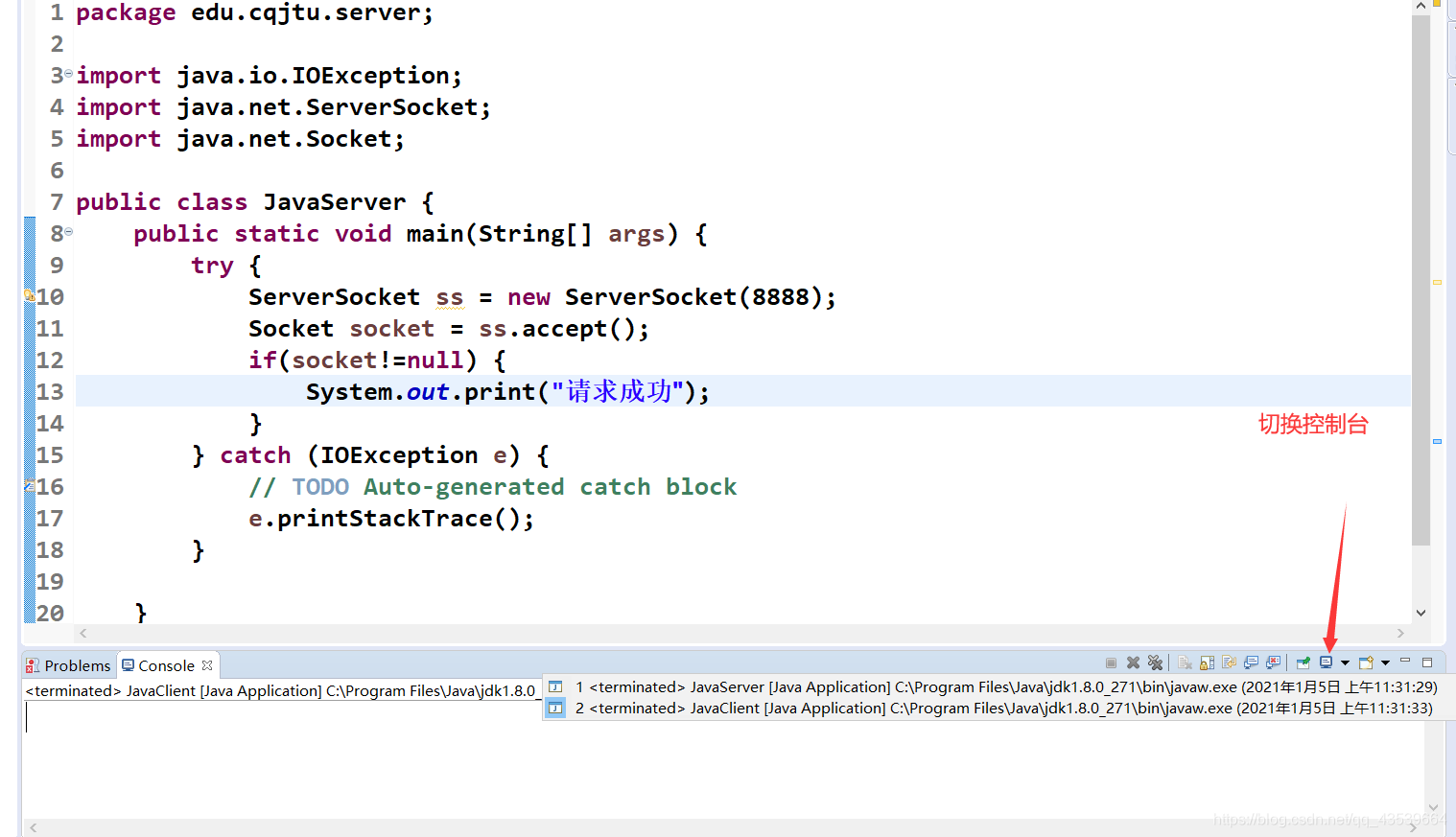Viewport: 1456px width, 837px height.
Task: Click 'if(socket!=null)' on line 12
Action: tap(363, 360)
